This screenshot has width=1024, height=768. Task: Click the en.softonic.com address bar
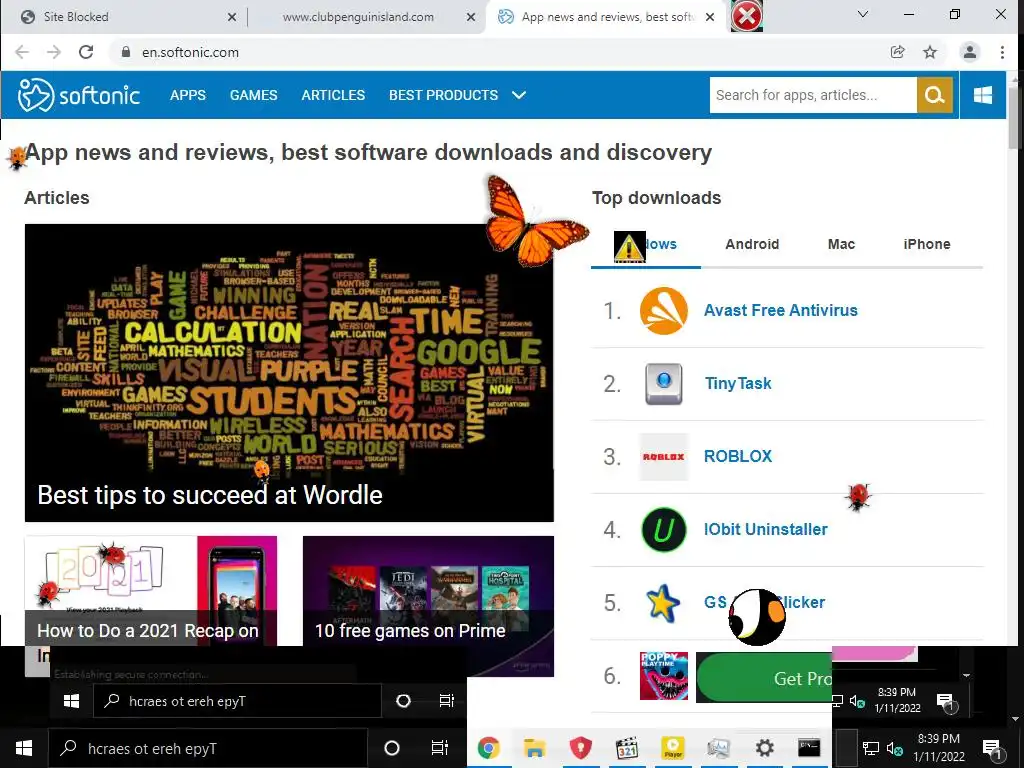pos(496,52)
